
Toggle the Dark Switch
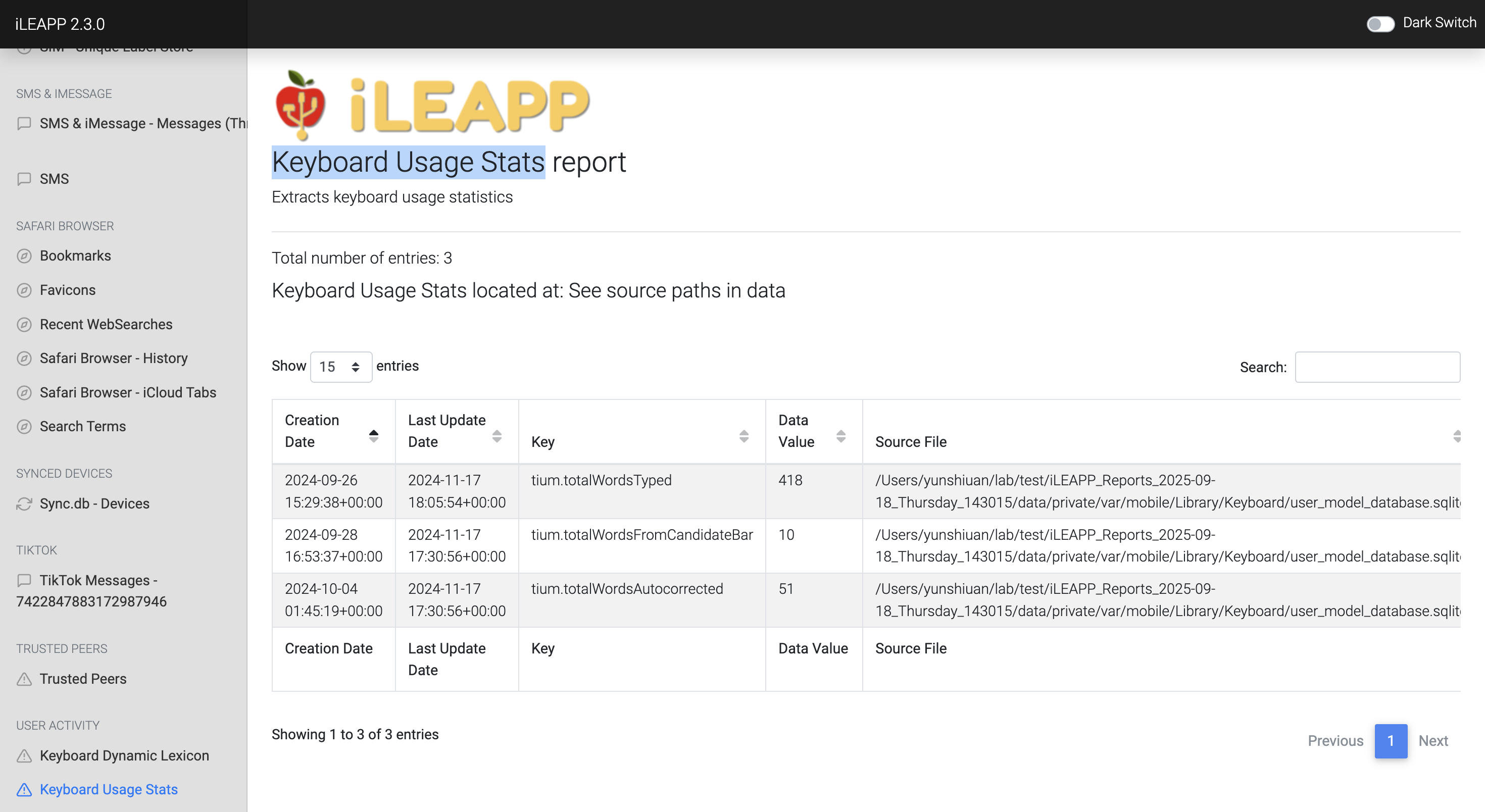click(1380, 24)
